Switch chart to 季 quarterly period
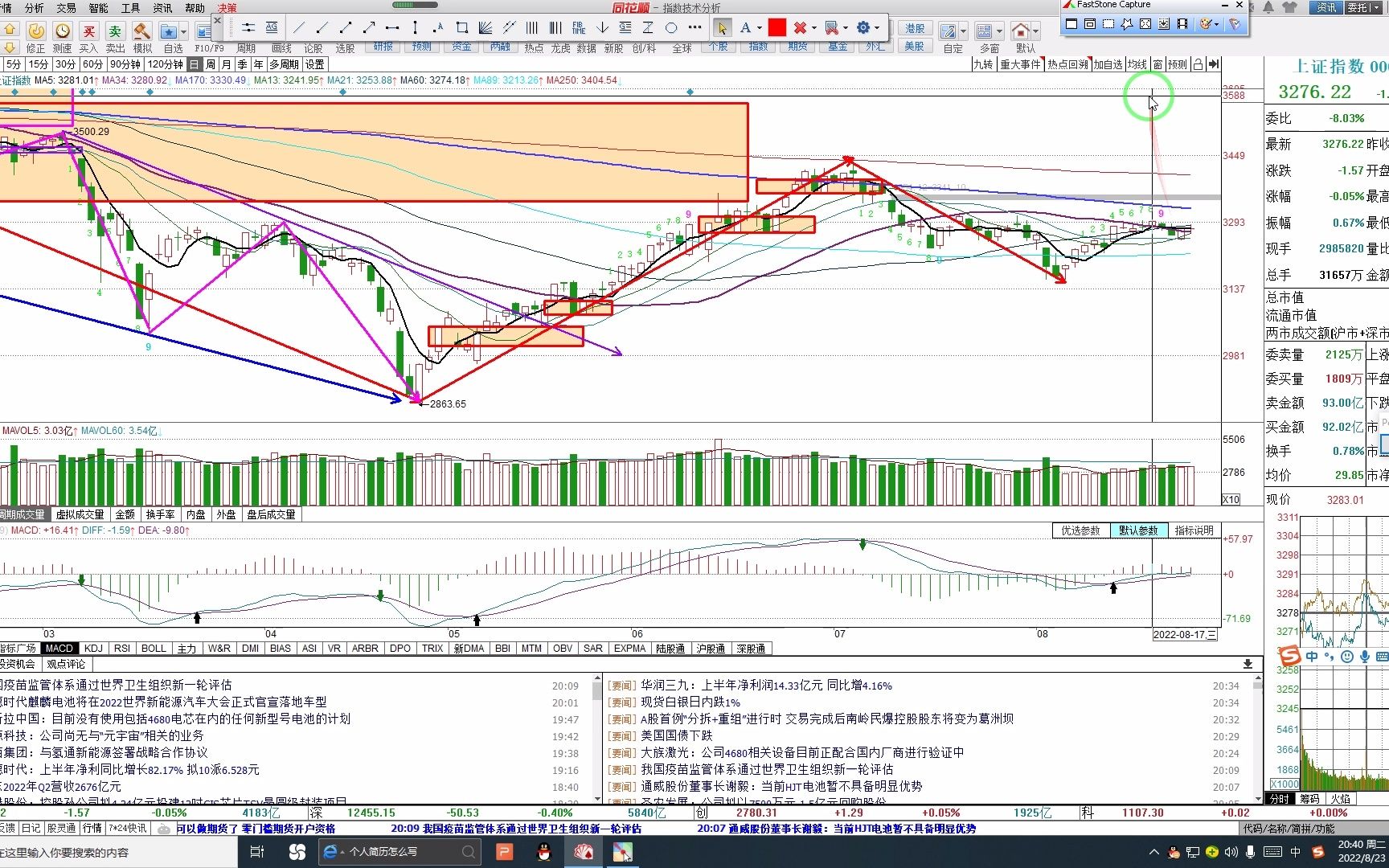Image resolution: width=1389 pixels, height=868 pixels. [x=243, y=64]
